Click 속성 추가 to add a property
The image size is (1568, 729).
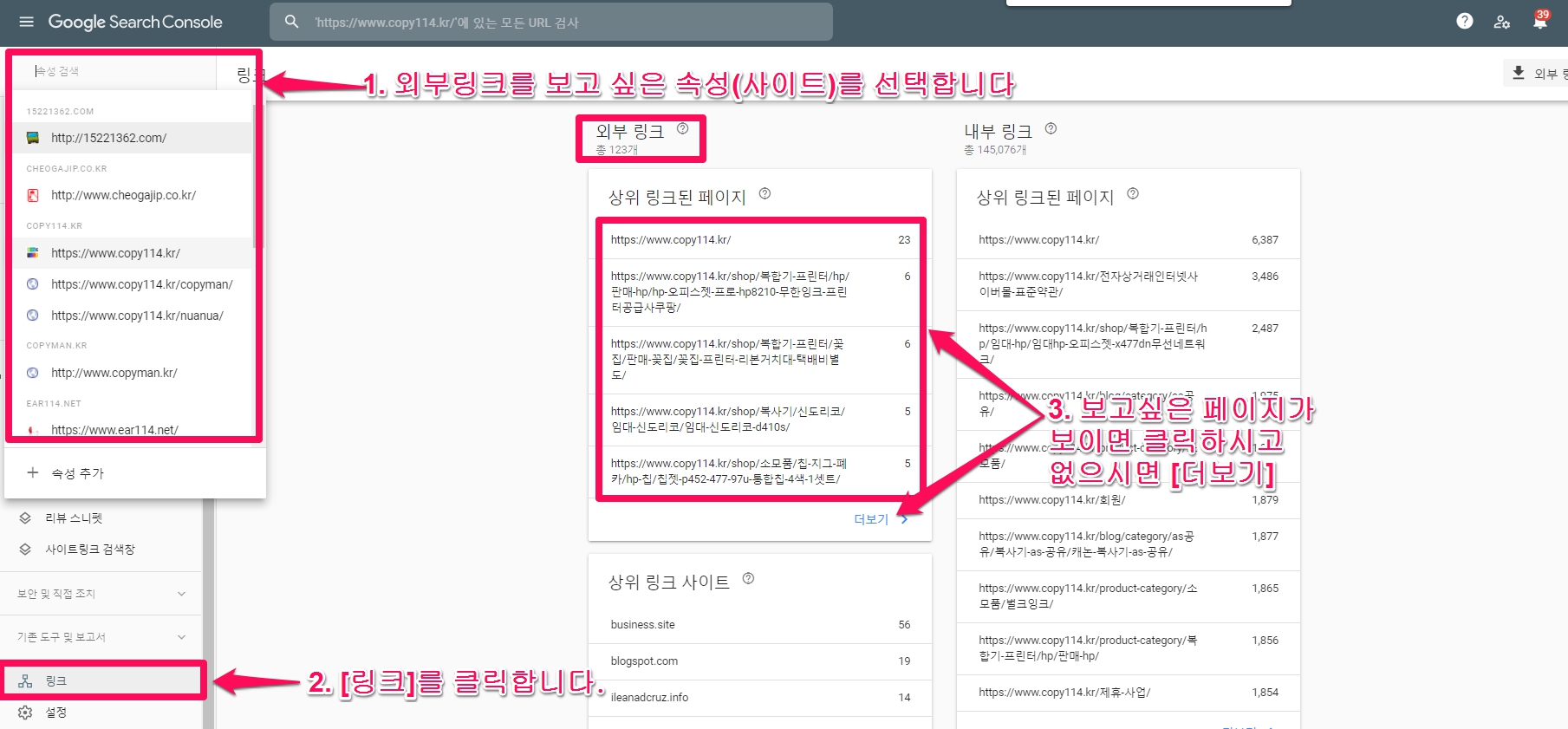click(x=77, y=473)
